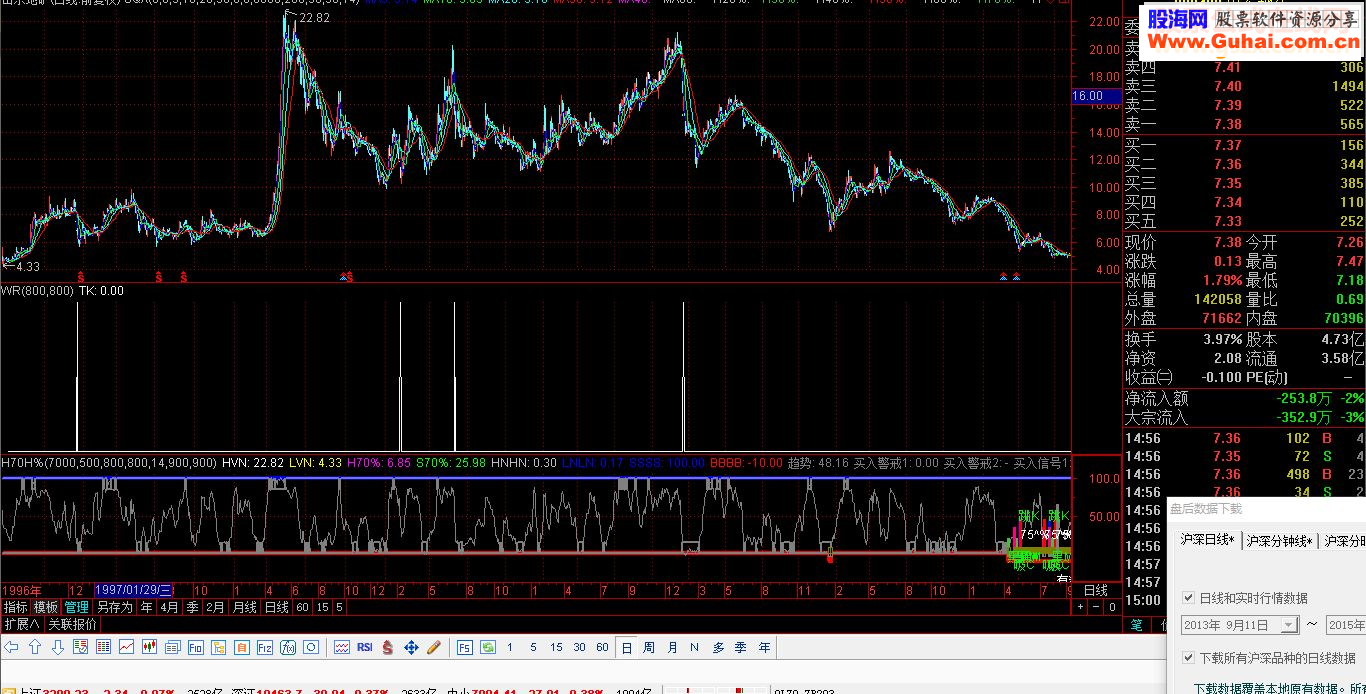Select the RSI indicator icon
The height and width of the screenshot is (694, 1366).
click(364, 647)
